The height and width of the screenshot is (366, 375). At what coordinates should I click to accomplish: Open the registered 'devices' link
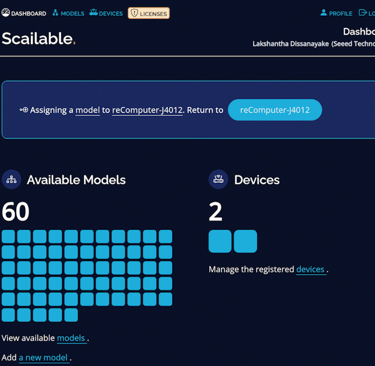[310, 269]
